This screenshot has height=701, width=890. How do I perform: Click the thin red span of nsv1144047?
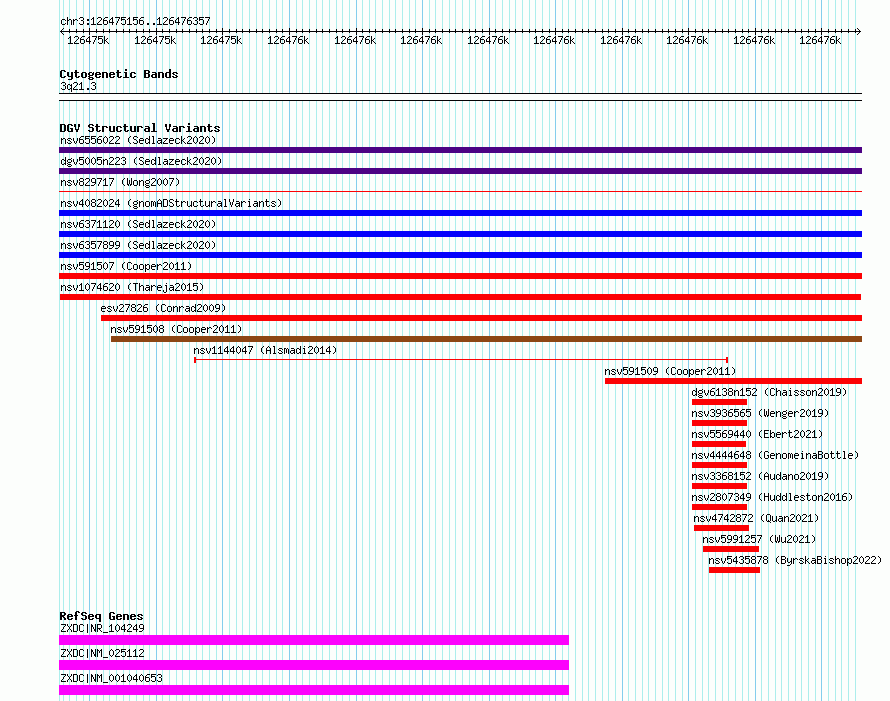(x=461, y=360)
